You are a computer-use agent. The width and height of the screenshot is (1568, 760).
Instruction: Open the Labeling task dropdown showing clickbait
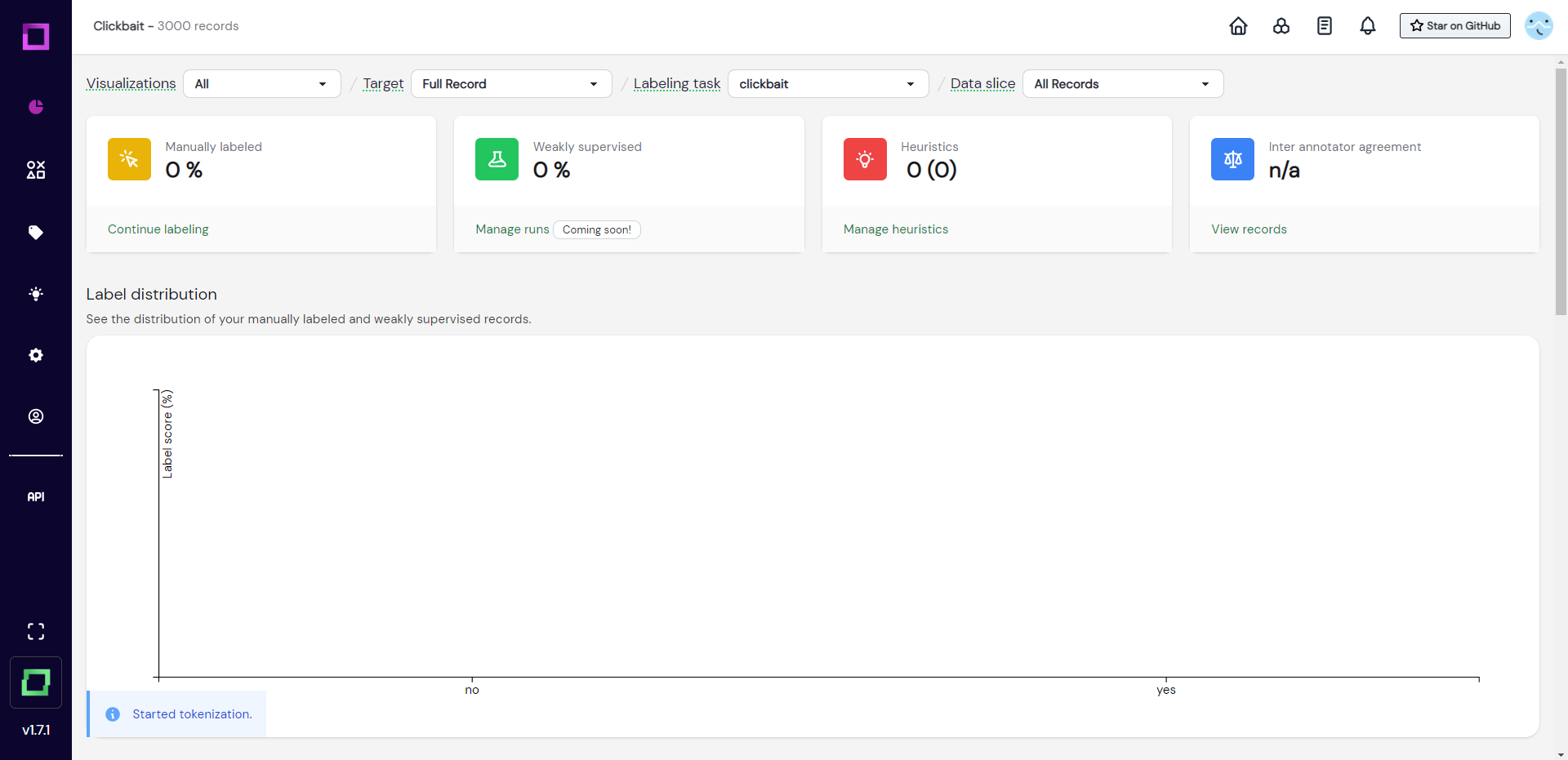(828, 84)
